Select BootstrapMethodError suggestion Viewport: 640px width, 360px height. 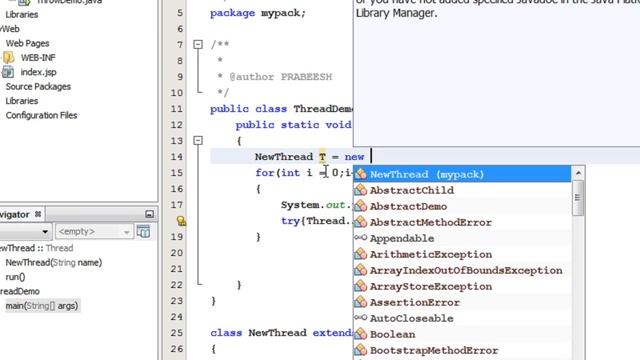coord(462,350)
